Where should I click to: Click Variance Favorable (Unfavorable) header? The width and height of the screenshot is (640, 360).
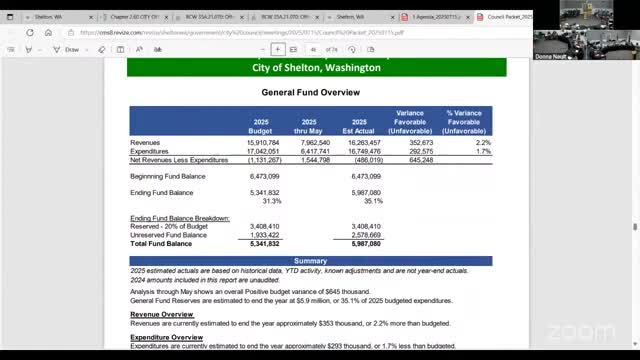tap(410, 122)
